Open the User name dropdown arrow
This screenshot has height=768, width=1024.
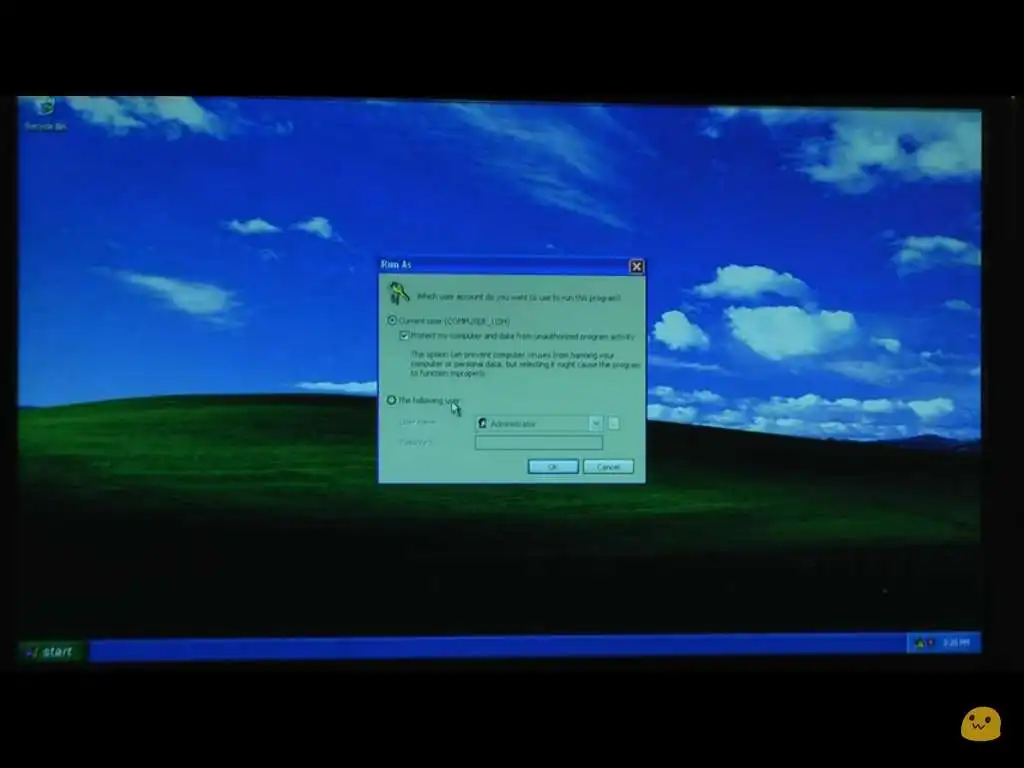point(596,424)
